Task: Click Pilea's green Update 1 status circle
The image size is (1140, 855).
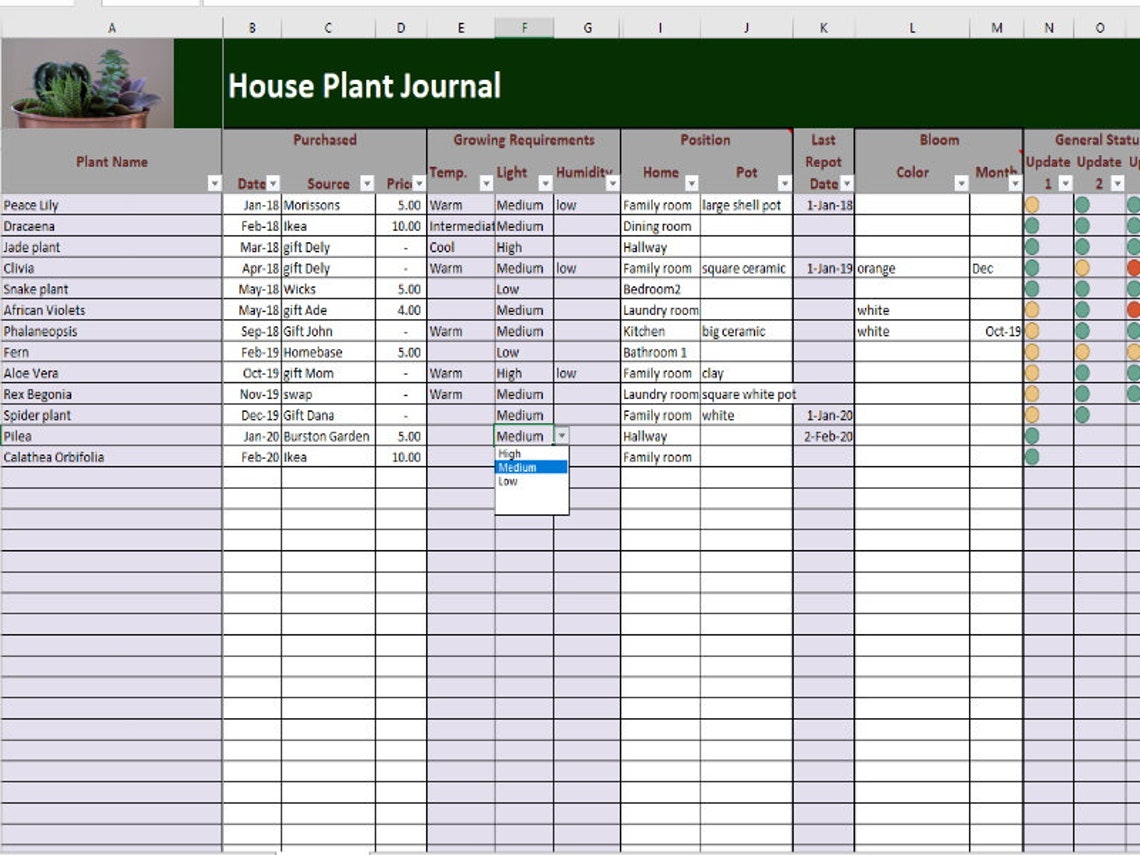Action: point(1032,435)
